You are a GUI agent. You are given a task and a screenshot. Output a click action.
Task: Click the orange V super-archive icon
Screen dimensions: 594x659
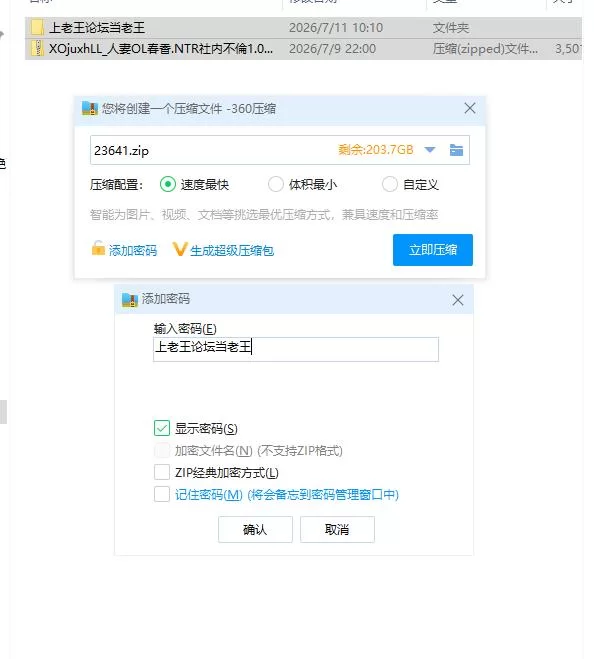[180, 249]
